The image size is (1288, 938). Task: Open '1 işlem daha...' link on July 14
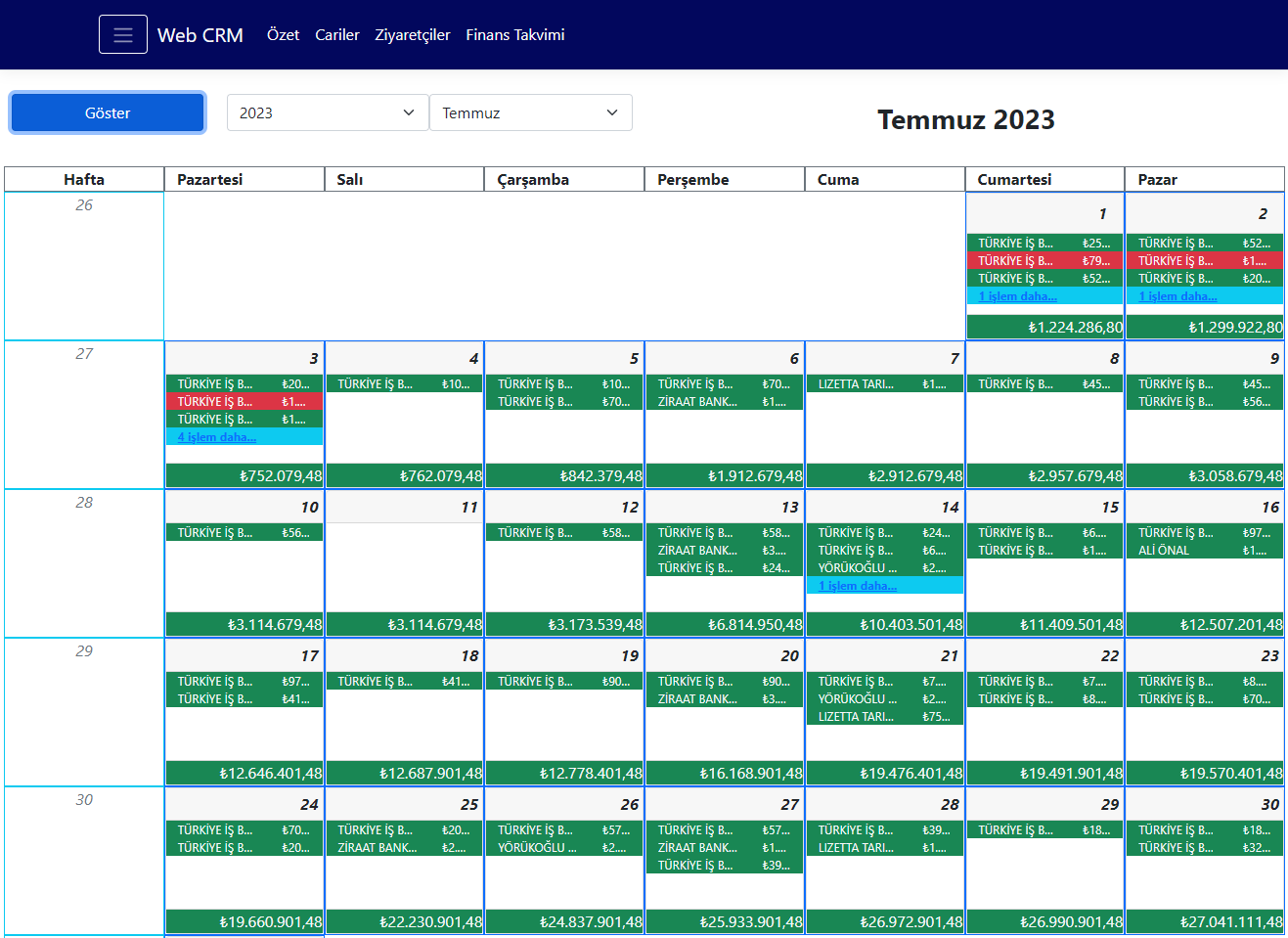point(858,586)
